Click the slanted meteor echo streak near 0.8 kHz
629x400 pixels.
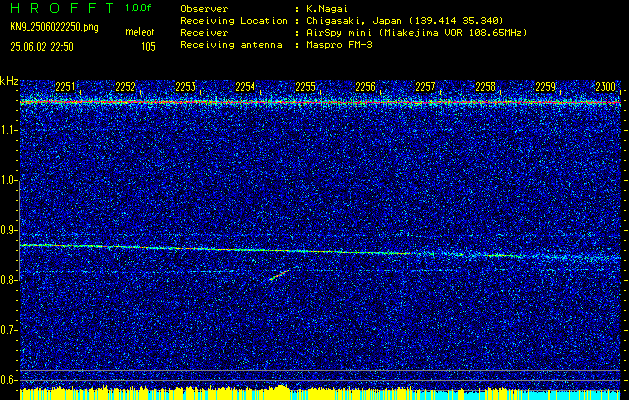pos(280,275)
